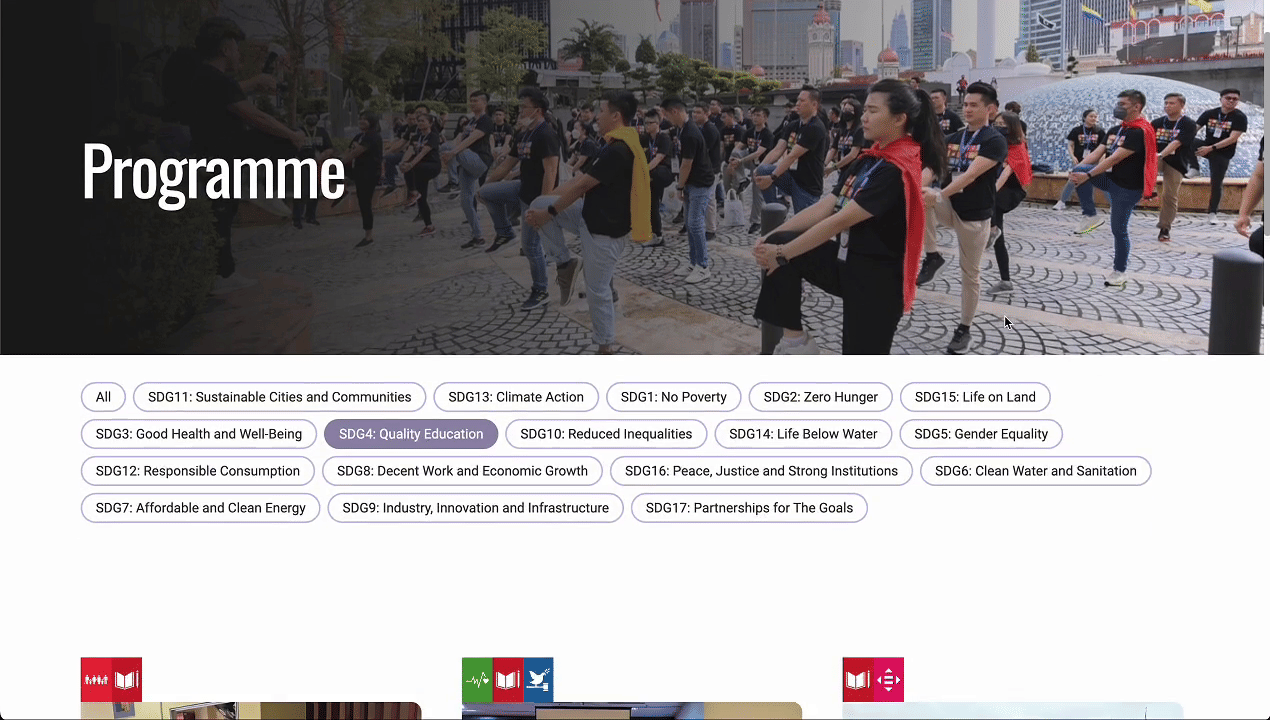Click the Quality Education book icon on first card
The width and height of the screenshot is (1270, 720).
(x=127, y=680)
